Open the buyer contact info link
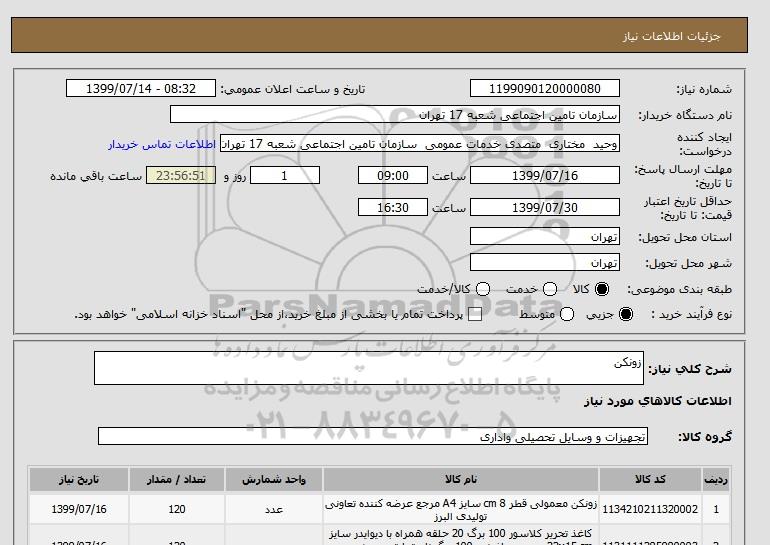Image resolution: width=770 pixels, height=545 pixels. click(x=162, y=144)
